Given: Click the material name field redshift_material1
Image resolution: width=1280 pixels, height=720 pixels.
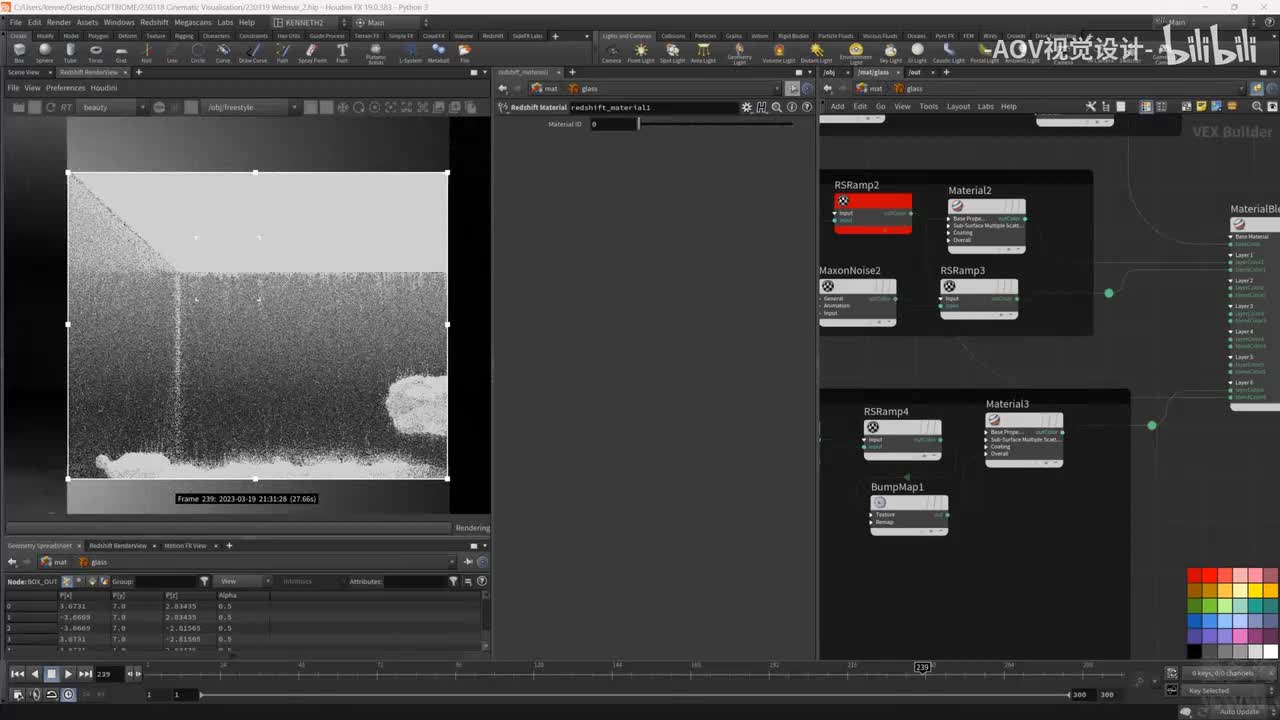Looking at the screenshot, I should [653, 107].
